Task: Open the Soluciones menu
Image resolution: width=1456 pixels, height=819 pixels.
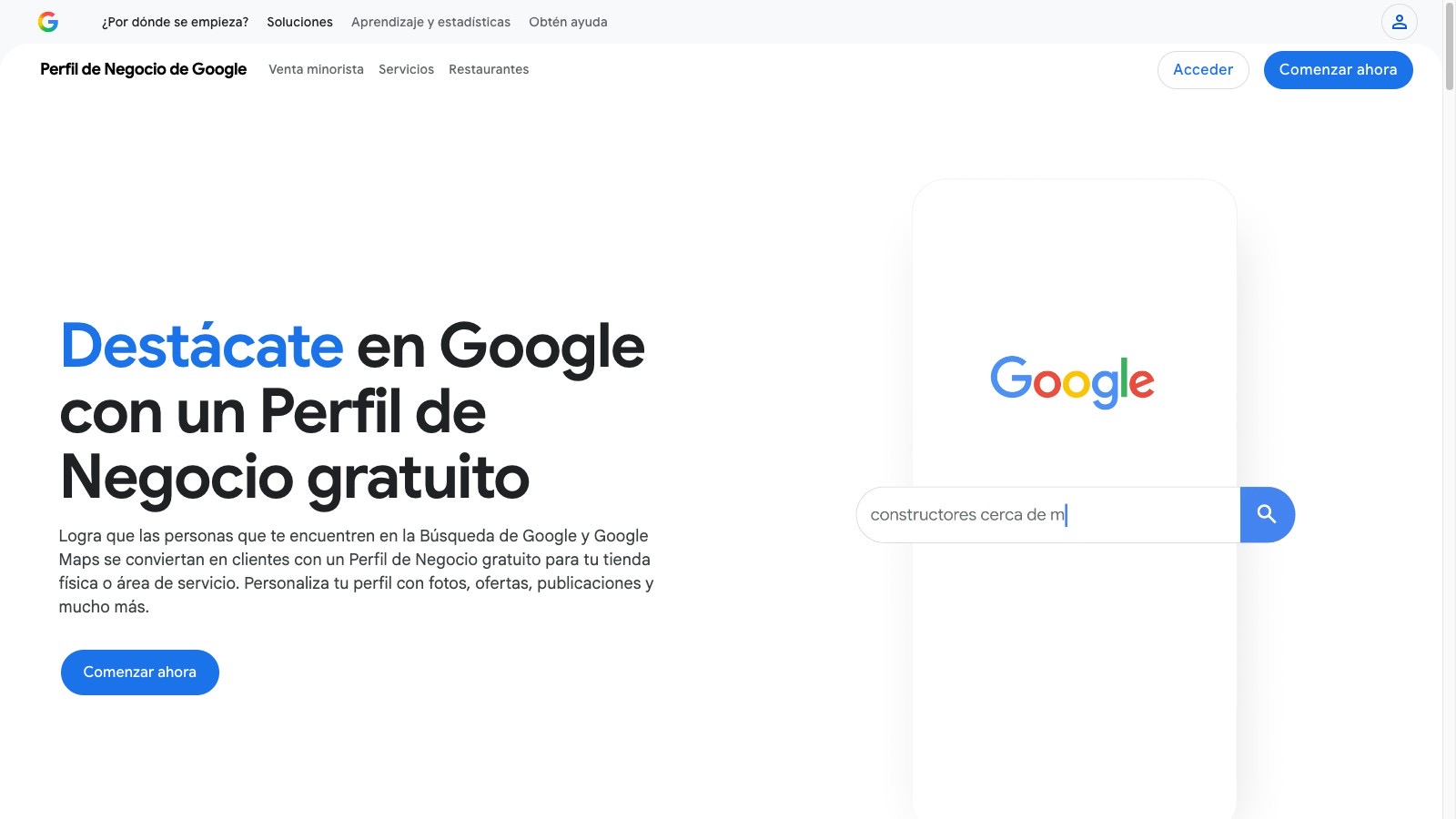Action: point(299,22)
